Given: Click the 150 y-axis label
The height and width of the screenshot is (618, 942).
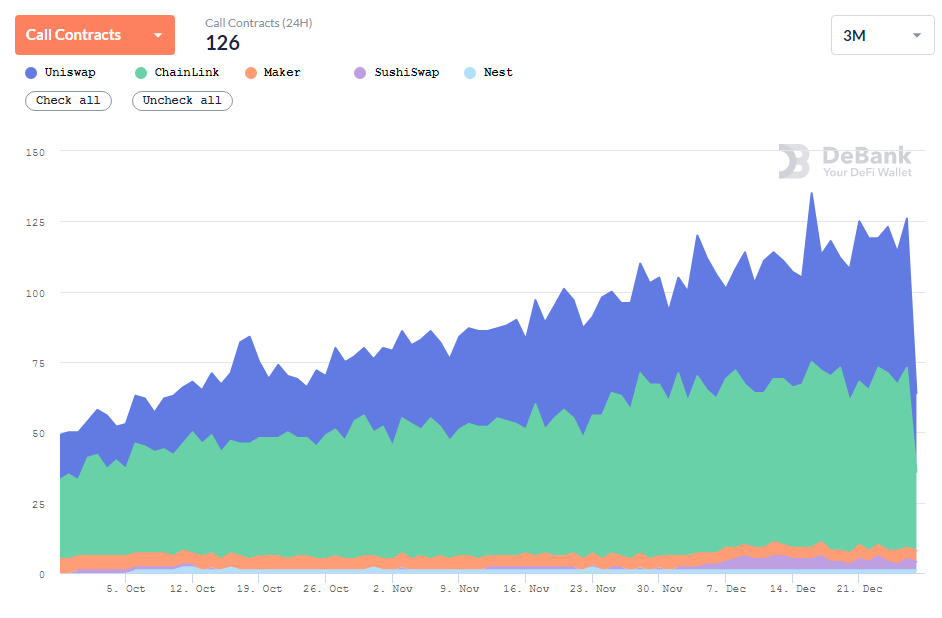Looking at the screenshot, I should [35, 153].
